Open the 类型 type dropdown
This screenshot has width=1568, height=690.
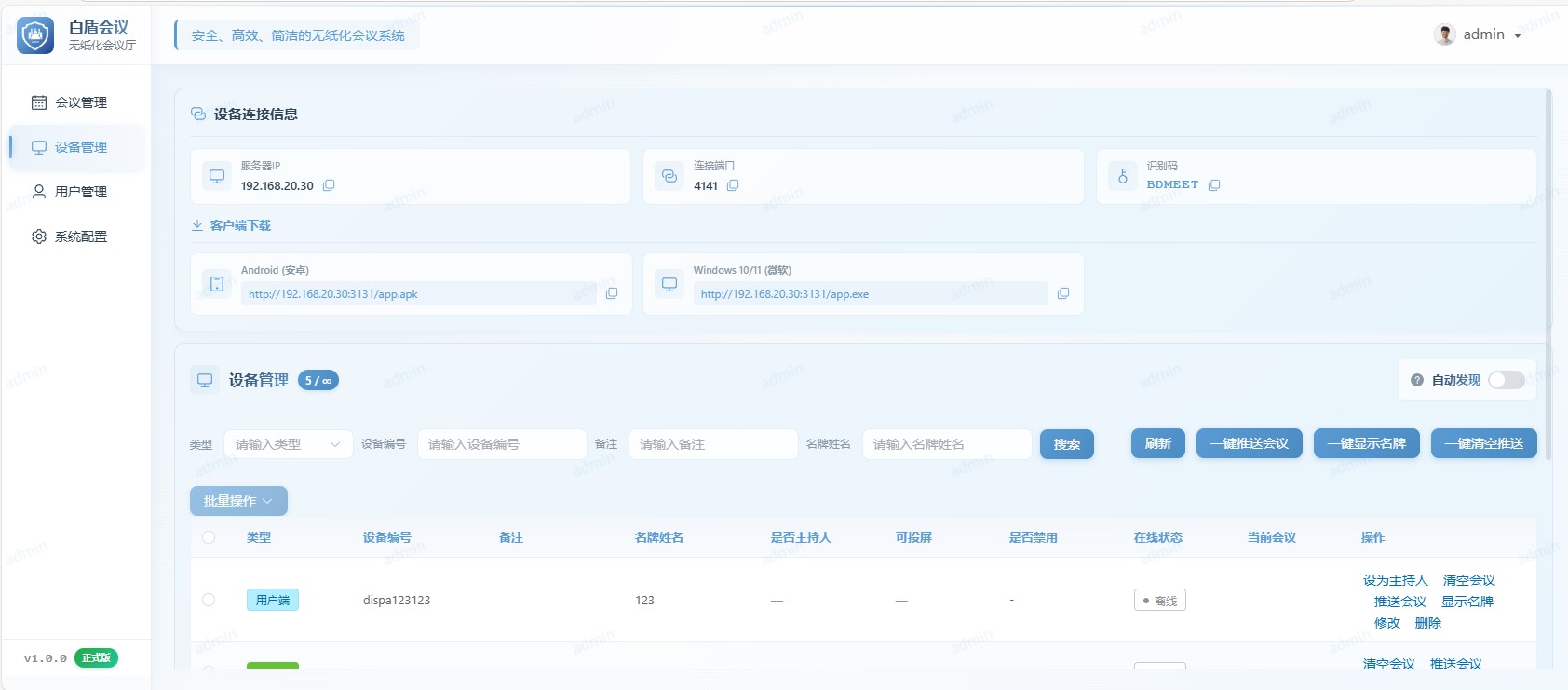[288, 444]
